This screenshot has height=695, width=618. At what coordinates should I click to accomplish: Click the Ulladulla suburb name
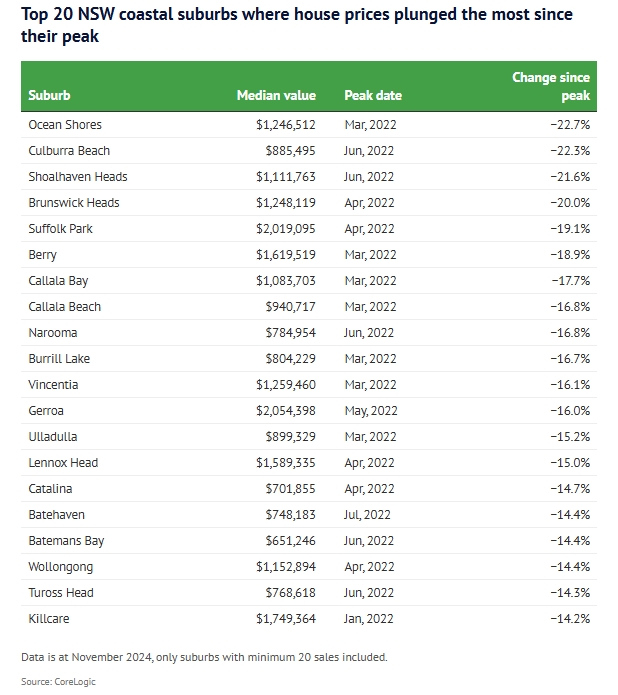tap(53, 437)
